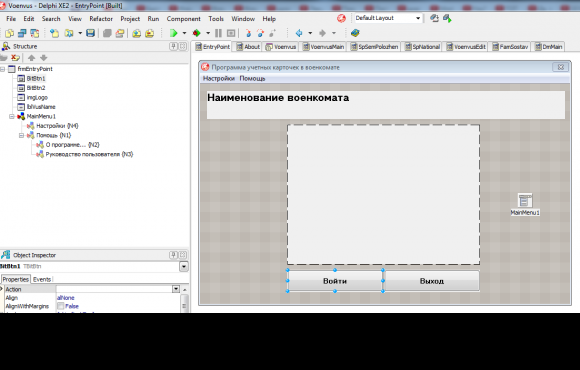Screen dimensions: 580x370
Task: Click the Program Reset stop icon
Action: pos(231,33)
